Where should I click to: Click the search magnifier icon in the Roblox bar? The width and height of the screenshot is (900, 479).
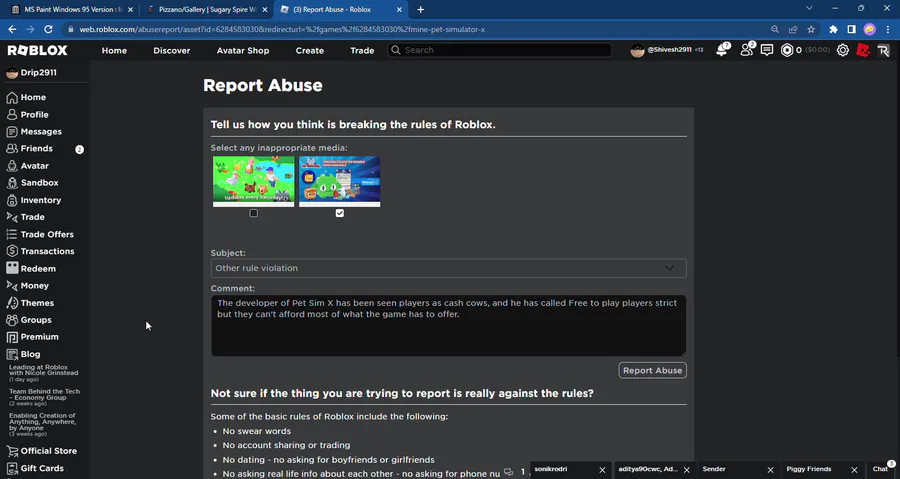(395, 50)
